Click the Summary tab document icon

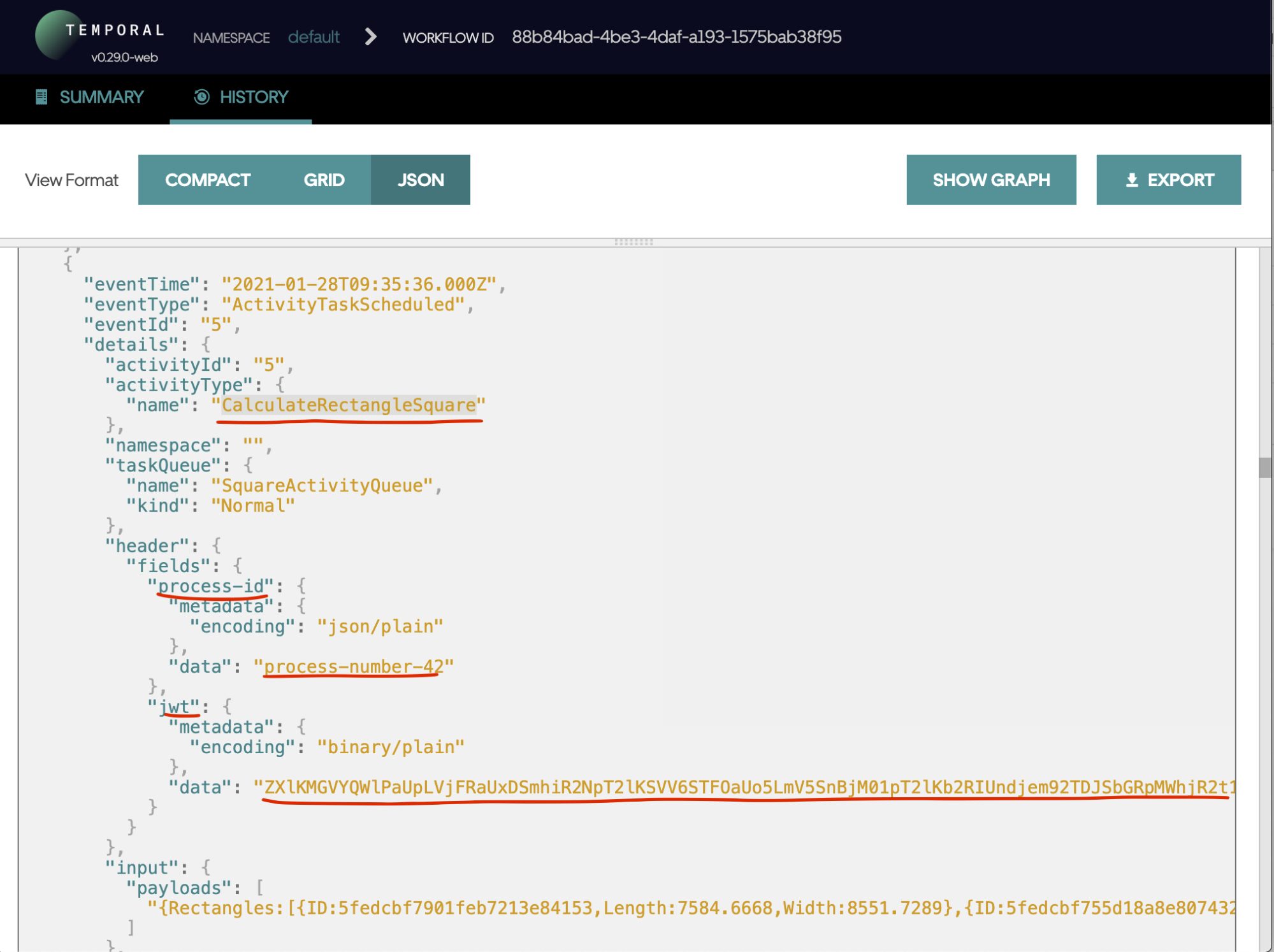41,97
